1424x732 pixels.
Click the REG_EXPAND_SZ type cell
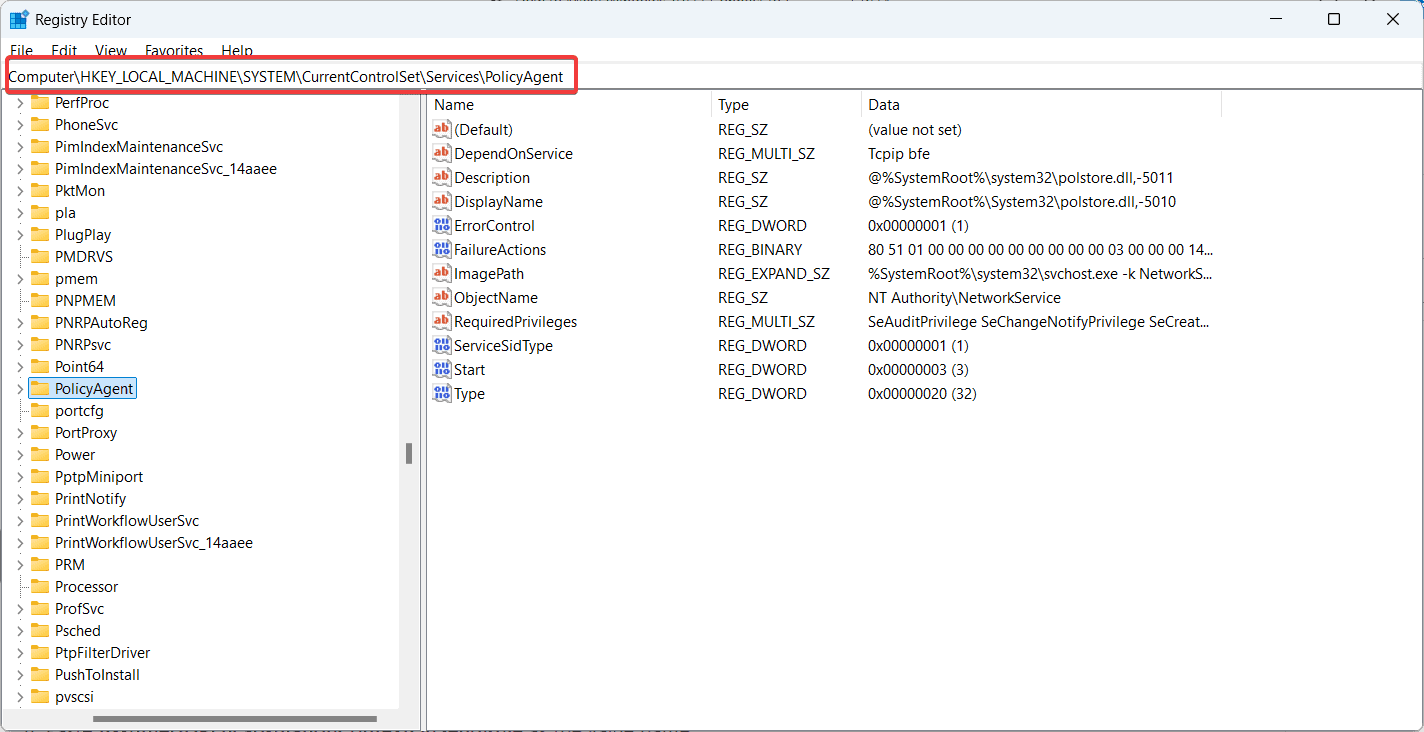coord(773,273)
